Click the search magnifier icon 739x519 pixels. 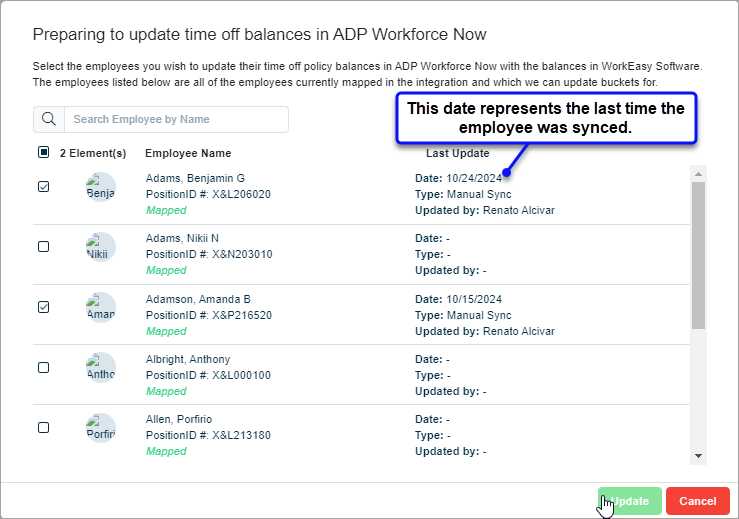[49, 119]
